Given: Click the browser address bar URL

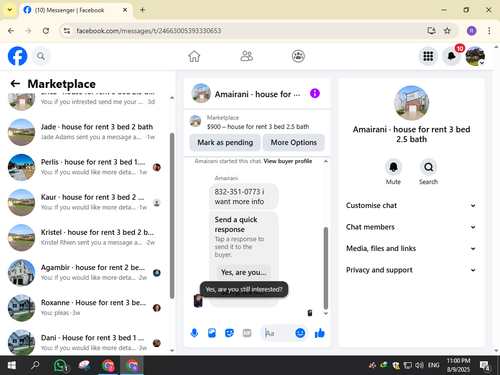Looking at the screenshot, I should coord(149,31).
